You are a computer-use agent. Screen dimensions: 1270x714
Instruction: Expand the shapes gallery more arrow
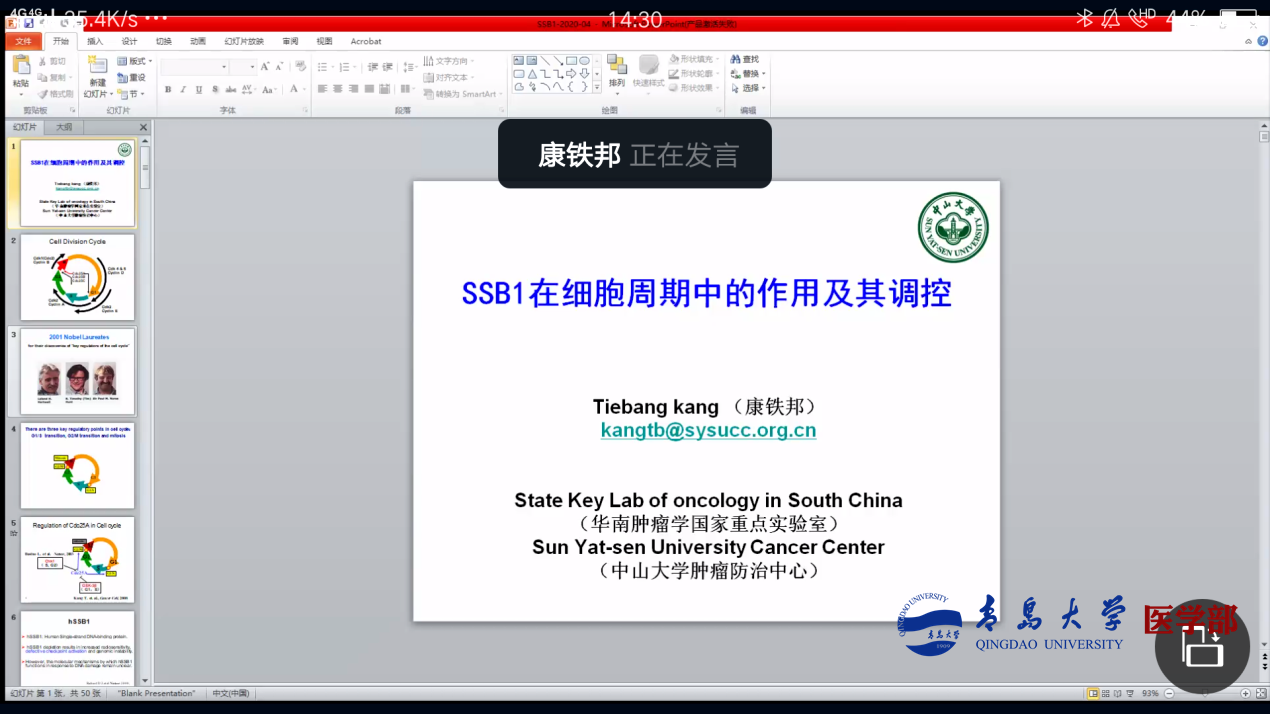click(x=597, y=87)
